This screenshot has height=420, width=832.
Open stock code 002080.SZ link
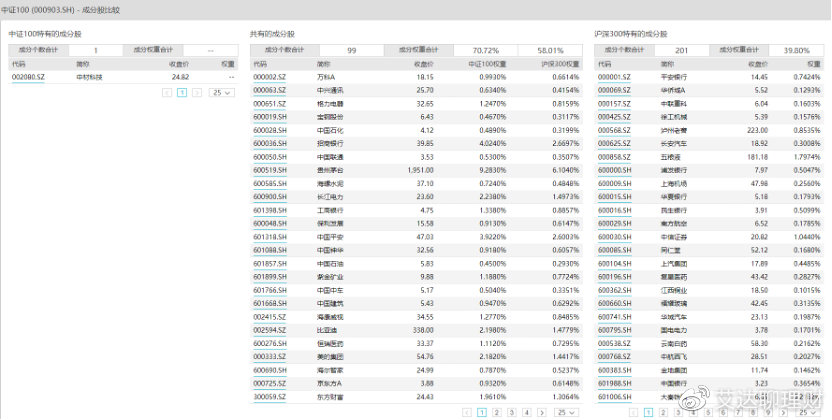pyautogui.click(x=28, y=76)
